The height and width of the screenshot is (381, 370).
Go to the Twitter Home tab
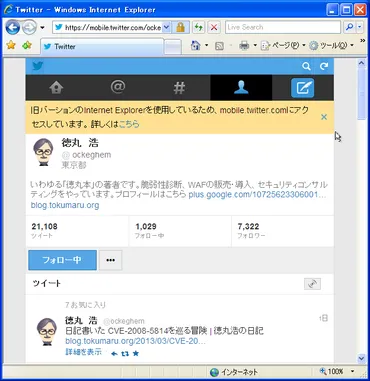tap(56, 88)
